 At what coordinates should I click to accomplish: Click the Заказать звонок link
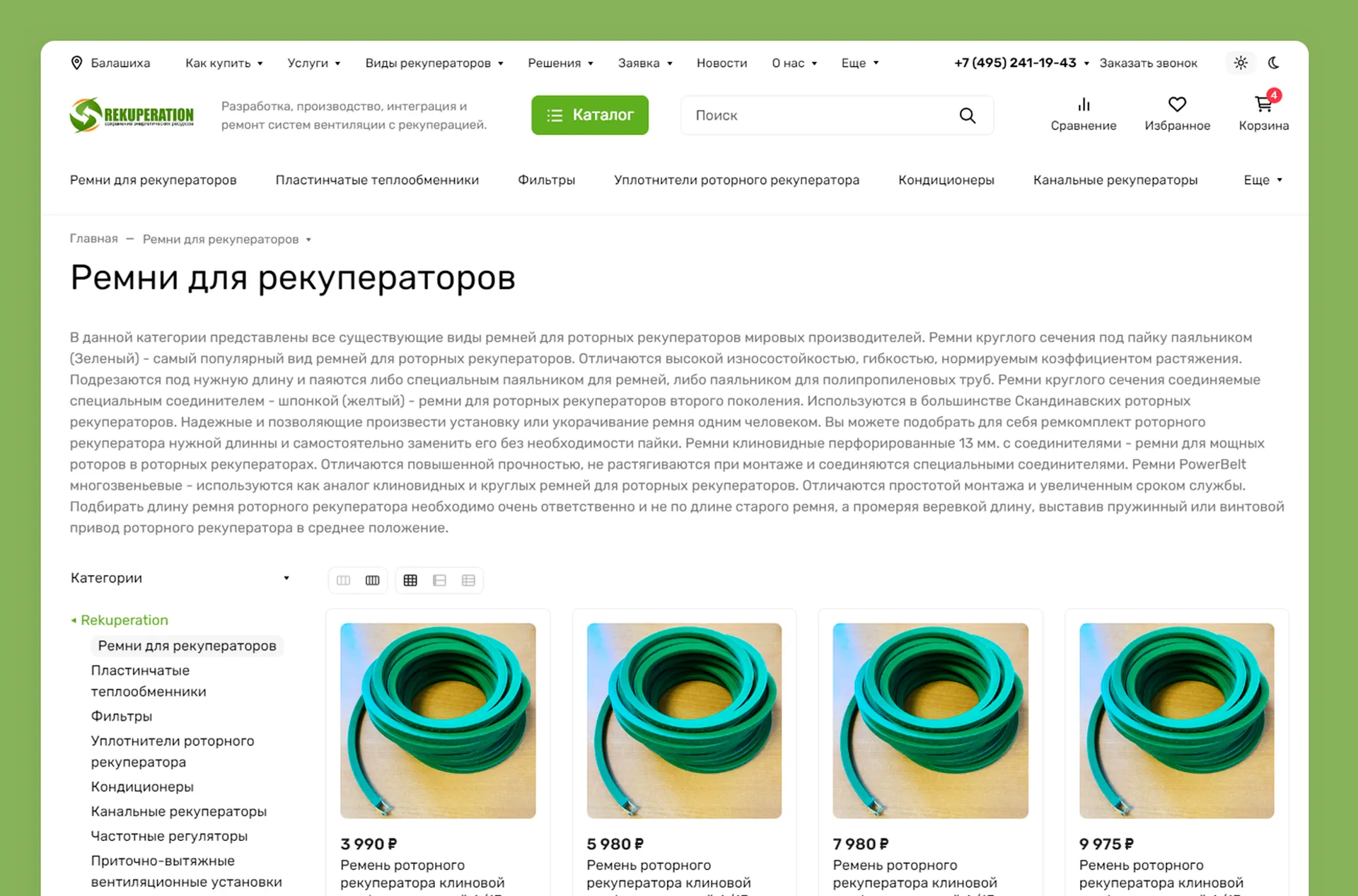click(x=1148, y=63)
